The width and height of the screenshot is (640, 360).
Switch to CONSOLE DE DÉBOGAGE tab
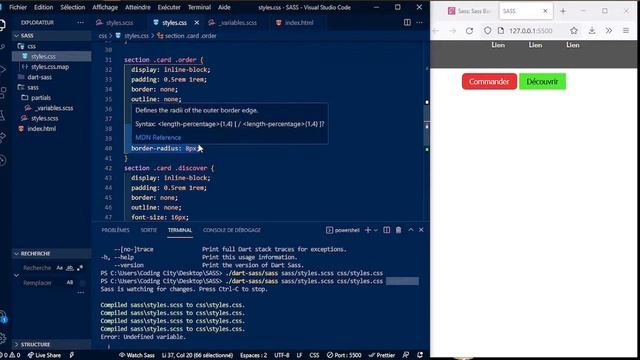point(232,230)
